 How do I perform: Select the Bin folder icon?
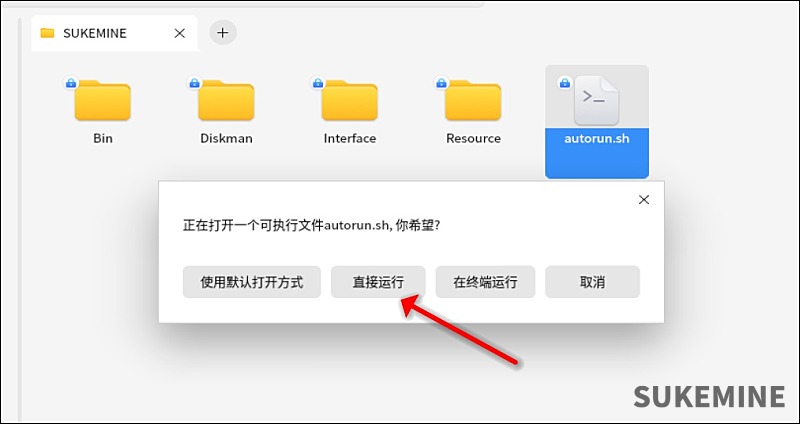coord(103,101)
